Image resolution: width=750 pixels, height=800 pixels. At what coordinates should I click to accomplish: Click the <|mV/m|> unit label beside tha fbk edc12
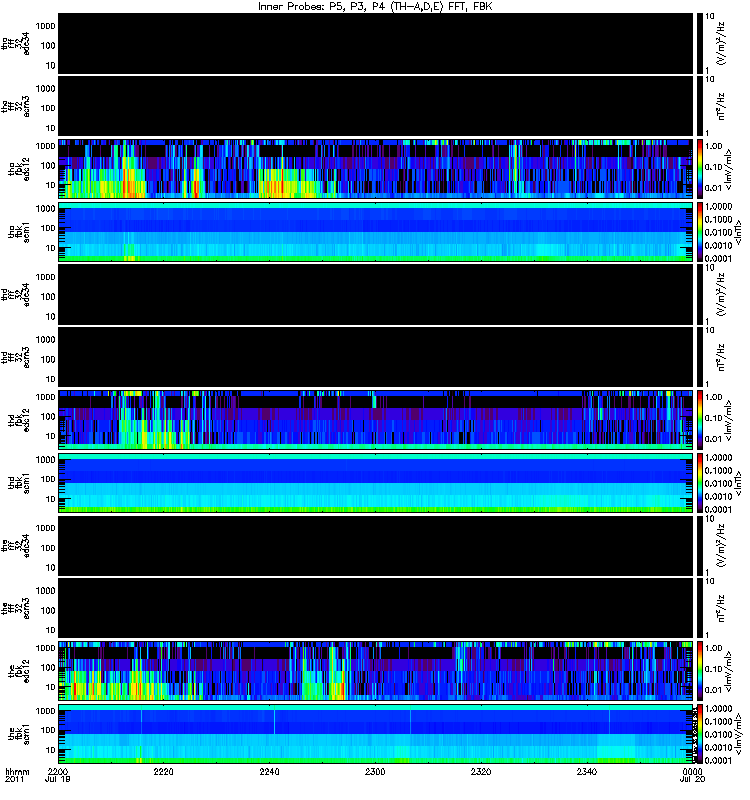tap(729, 169)
